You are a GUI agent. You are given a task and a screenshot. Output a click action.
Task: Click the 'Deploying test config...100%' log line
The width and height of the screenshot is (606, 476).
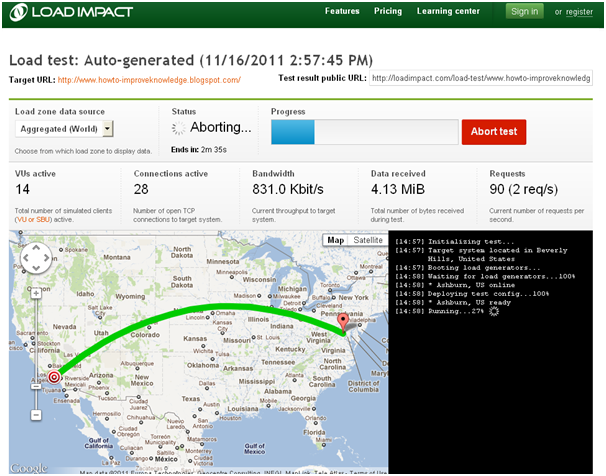pos(472,294)
